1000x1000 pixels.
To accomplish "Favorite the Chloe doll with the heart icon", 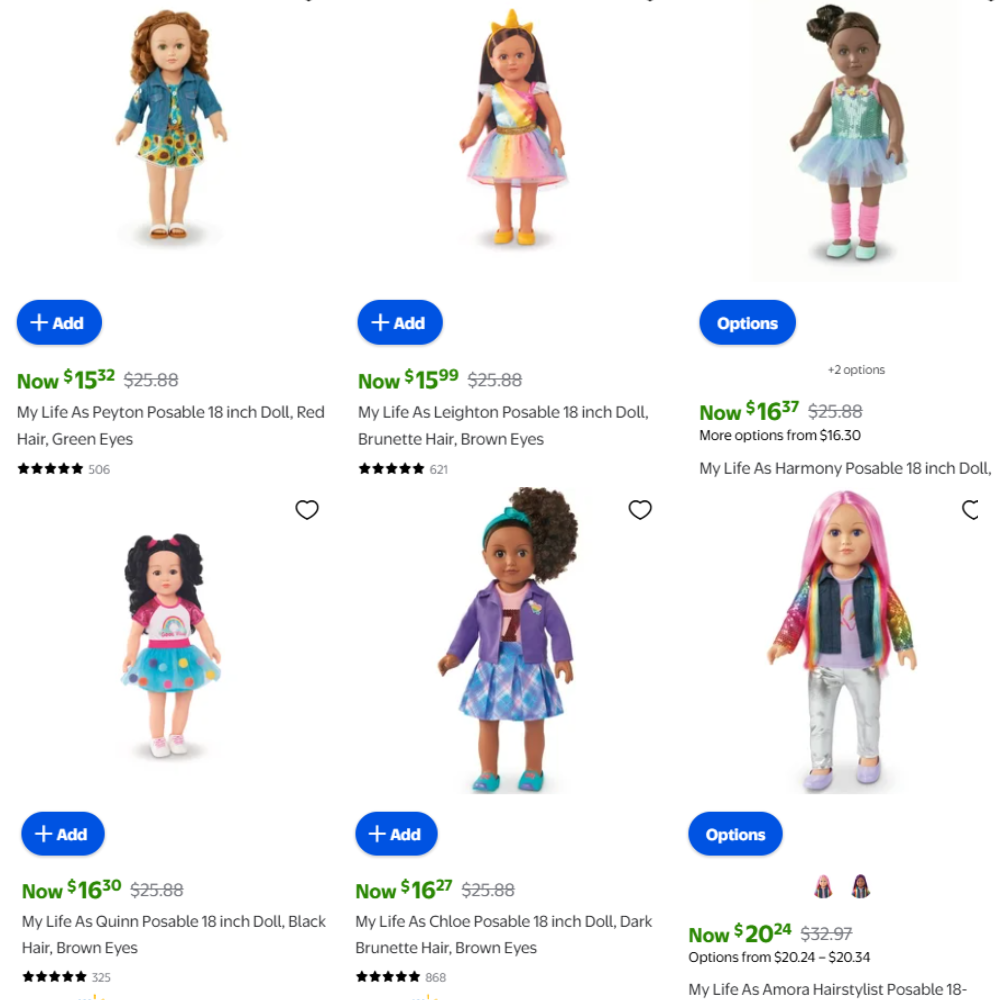I will pos(640,510).
